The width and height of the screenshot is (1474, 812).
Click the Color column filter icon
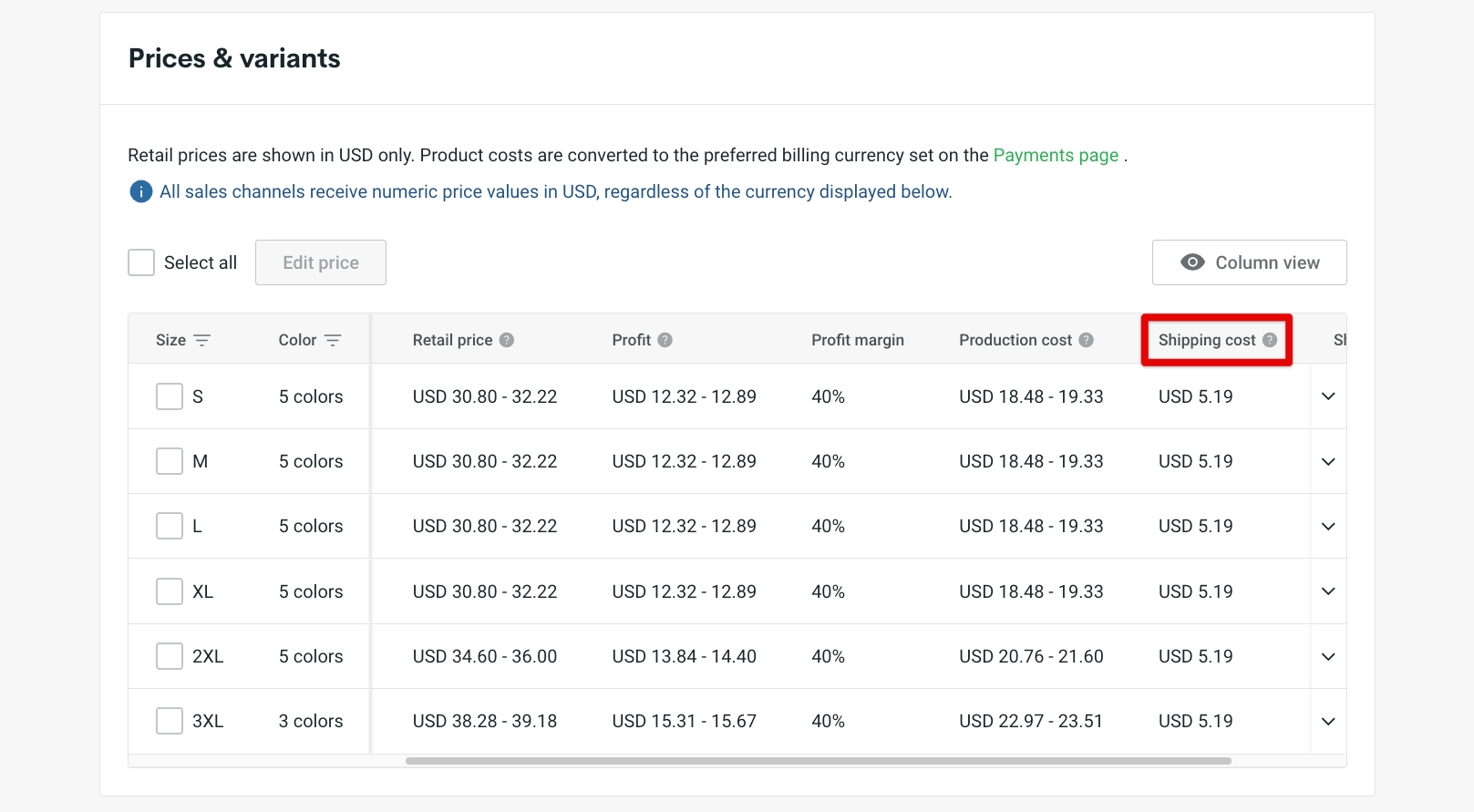tap(333, 340)
